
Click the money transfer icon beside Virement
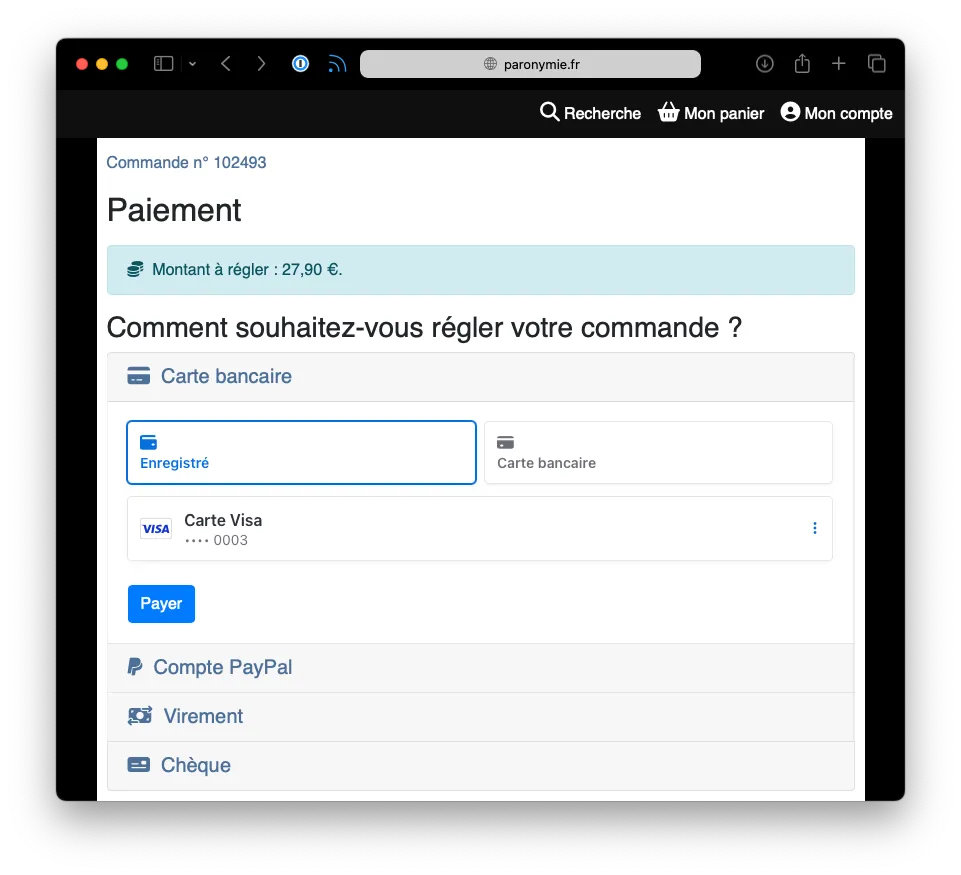(137, 715)
